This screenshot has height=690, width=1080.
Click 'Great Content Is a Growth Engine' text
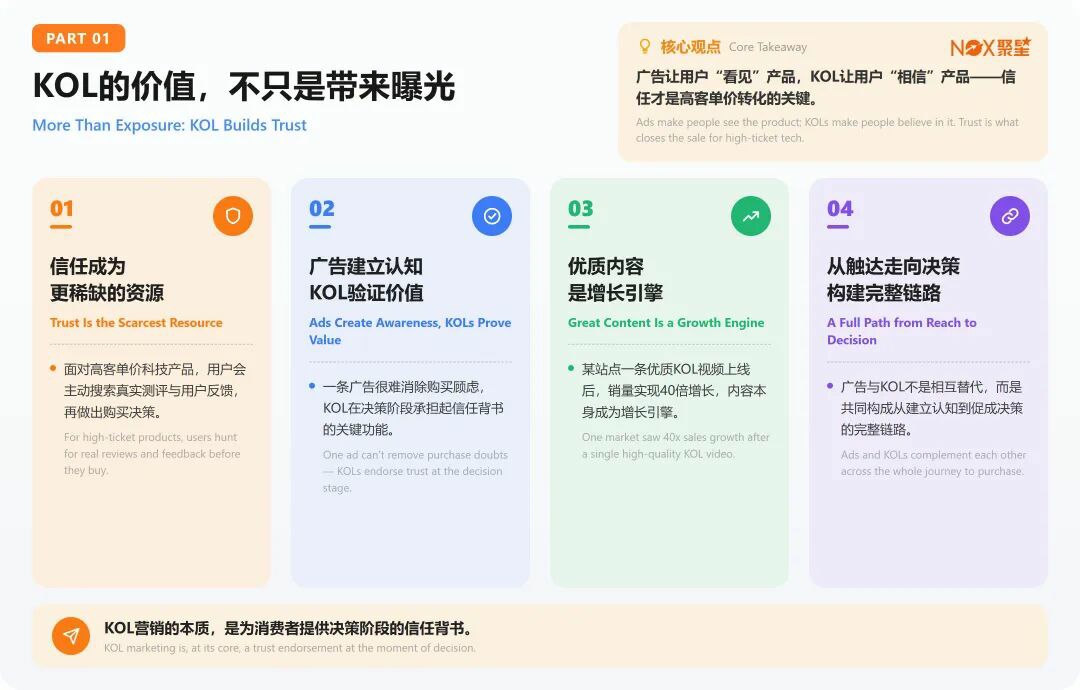(666, 322)
